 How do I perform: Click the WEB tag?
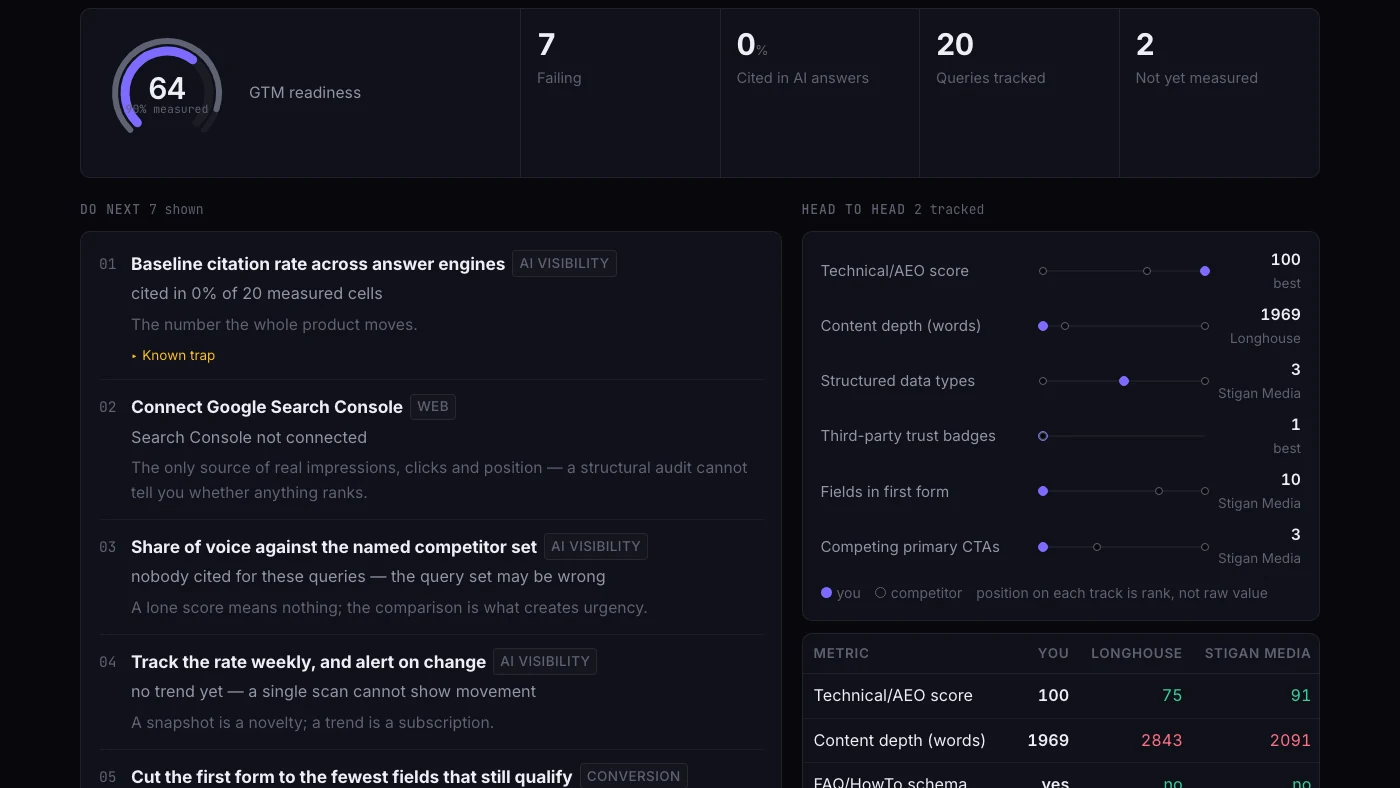(x=433, y=406)
